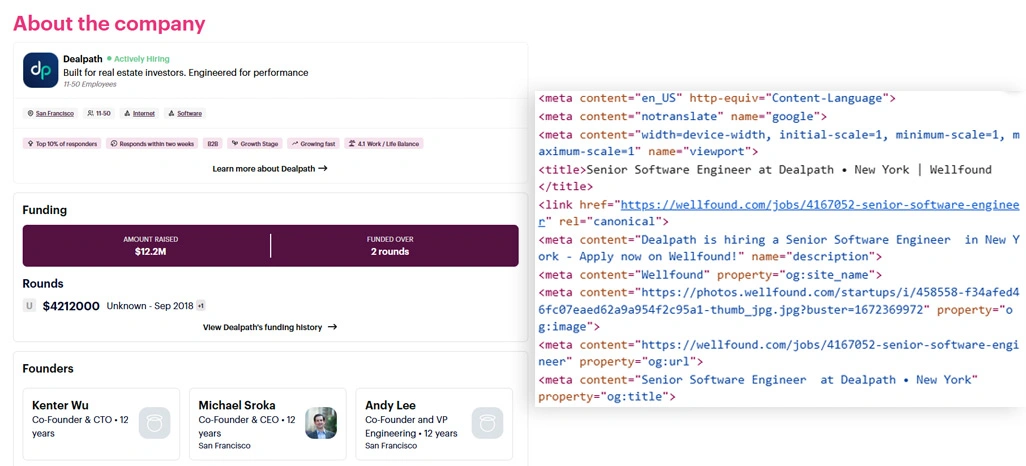Open Michael Sroka founder profile
This screenshot has width=1026, height=466.
tap(268, 424)
